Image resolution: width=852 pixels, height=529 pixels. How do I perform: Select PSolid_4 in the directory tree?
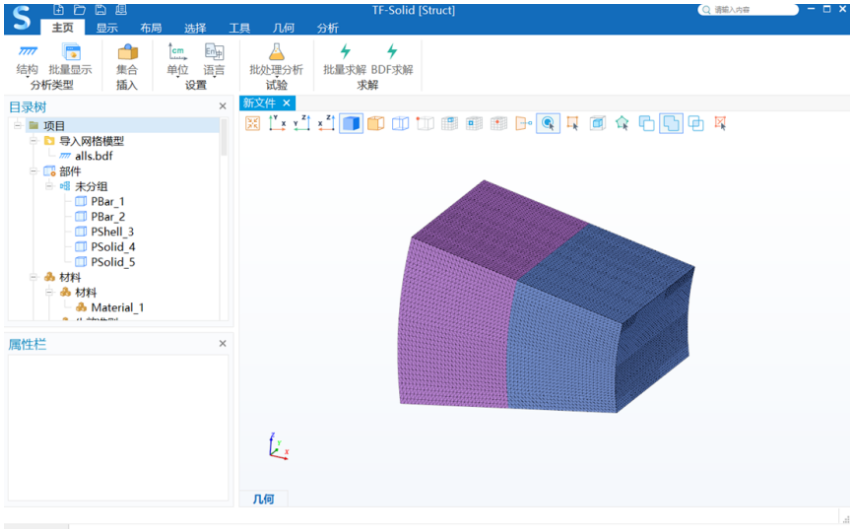(113, 247)
